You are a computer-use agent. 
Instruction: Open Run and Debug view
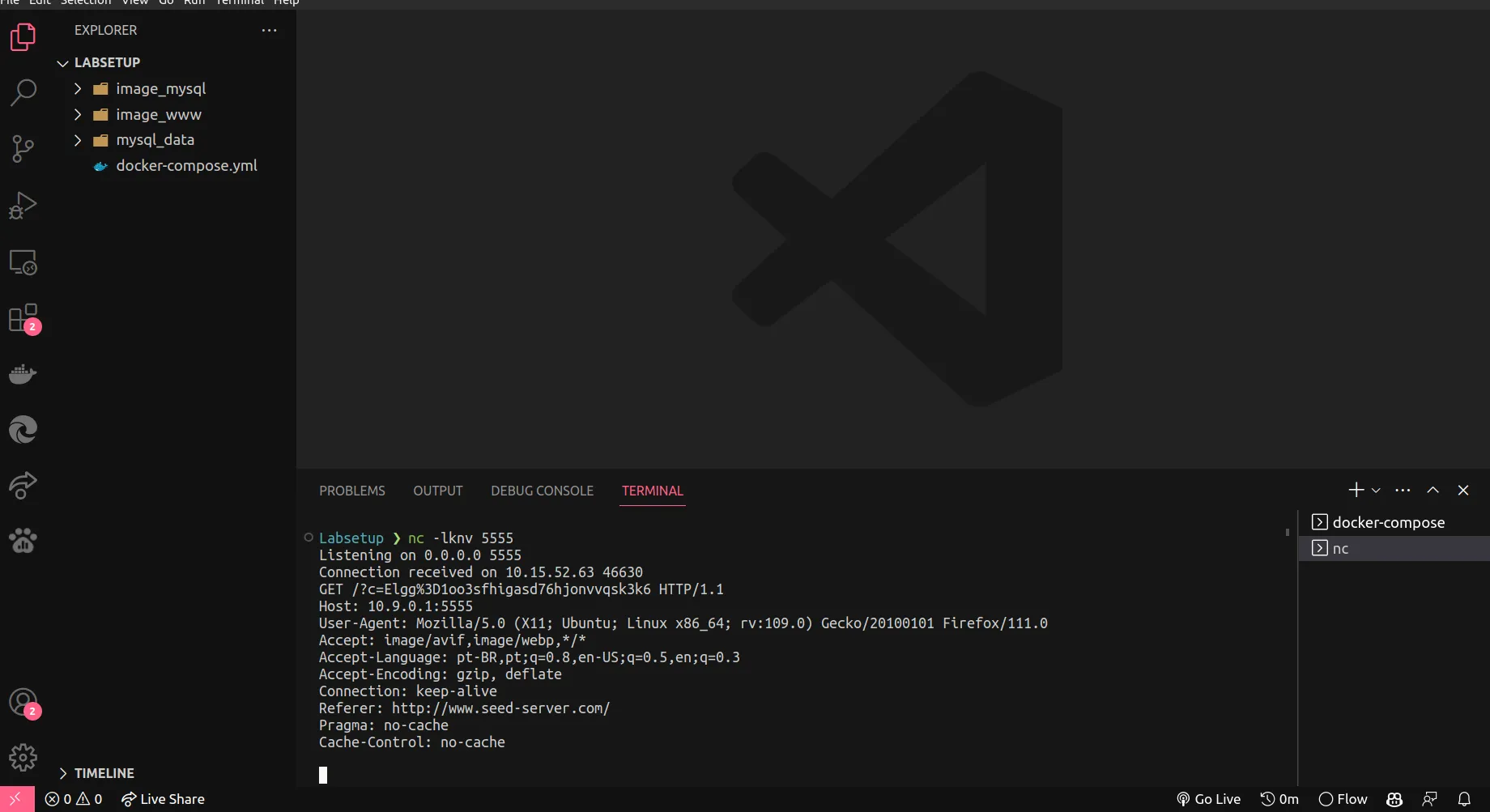pyautogui.click(x=23, y=206)
